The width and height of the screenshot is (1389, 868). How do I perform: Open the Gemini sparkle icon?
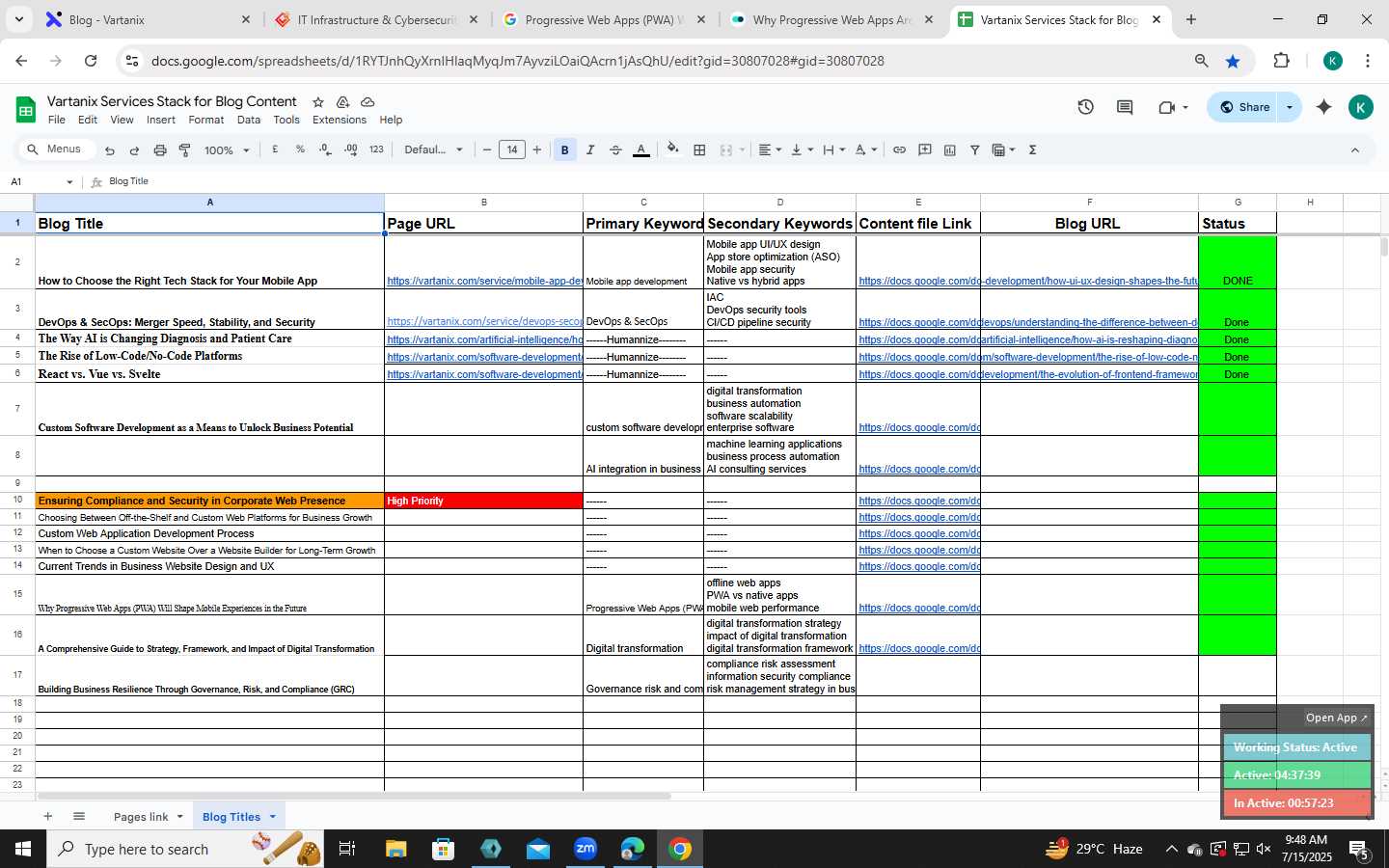tap(1323, 107)
